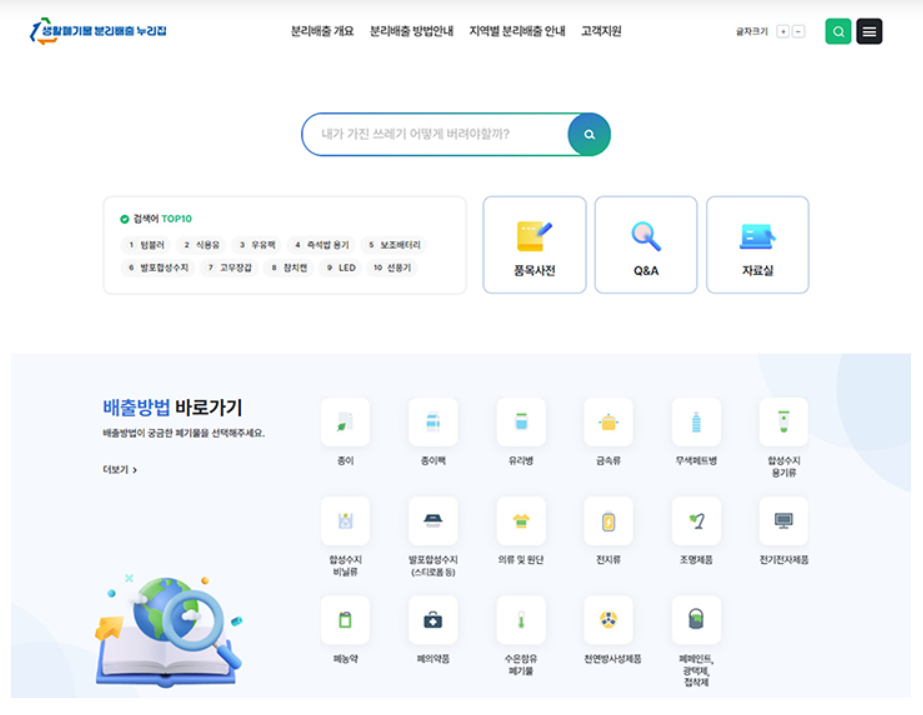Select the 종이 (paper) waste category icon

pos(344,422)
